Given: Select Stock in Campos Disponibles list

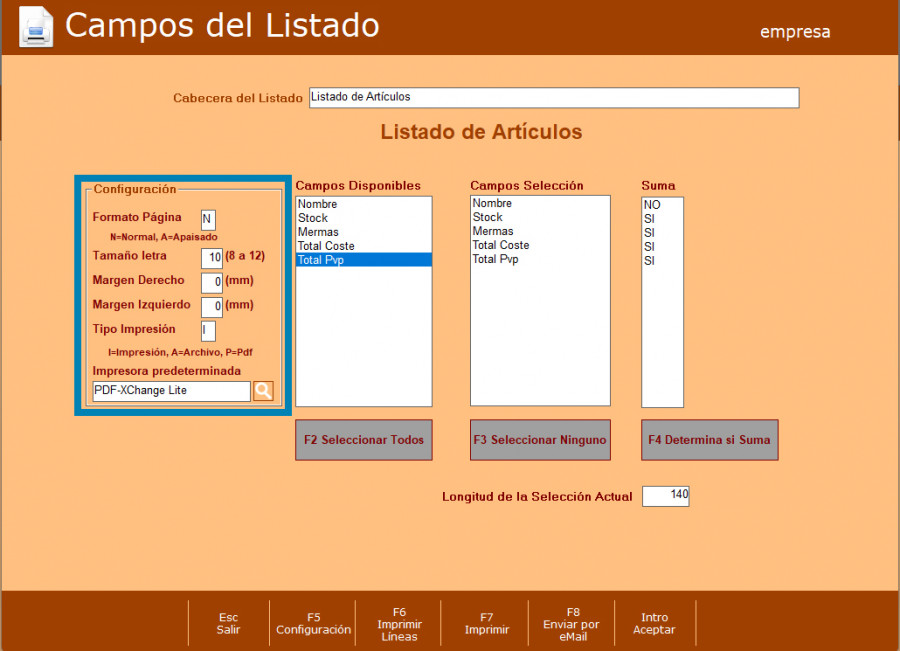Looking at the screenshot, I should coord(313,218).
